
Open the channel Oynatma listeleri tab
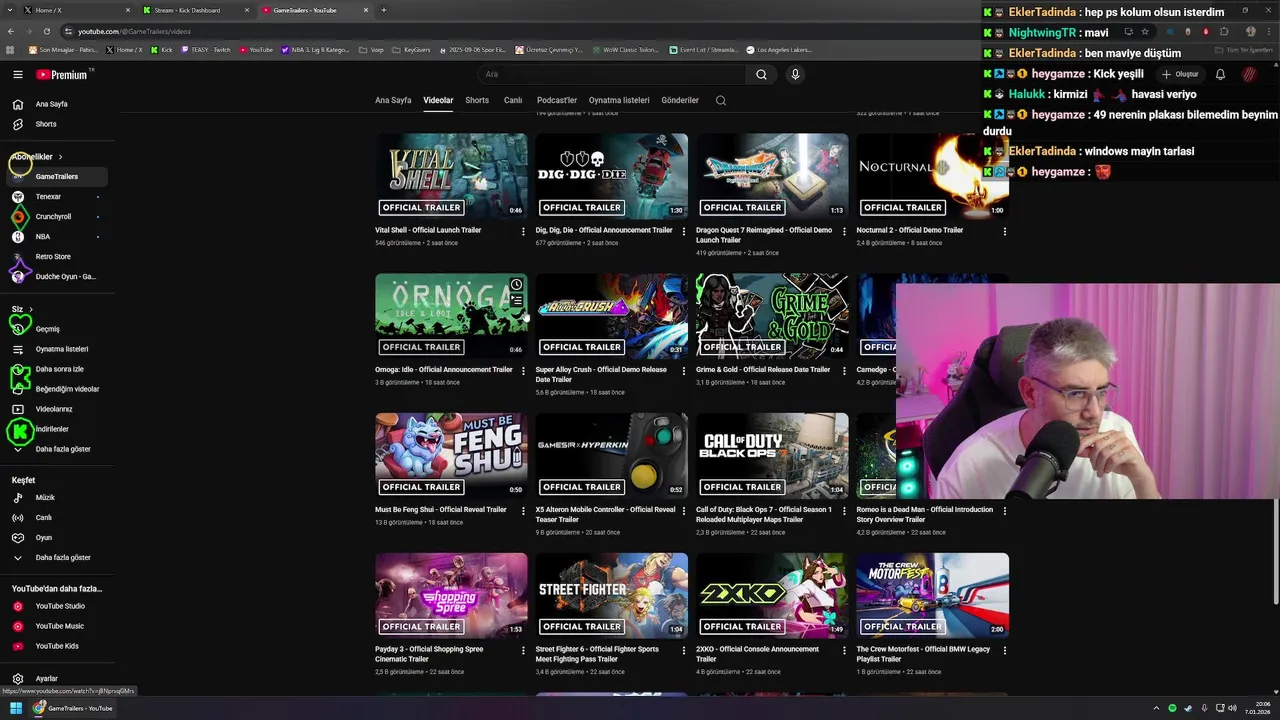pos(619,100)
